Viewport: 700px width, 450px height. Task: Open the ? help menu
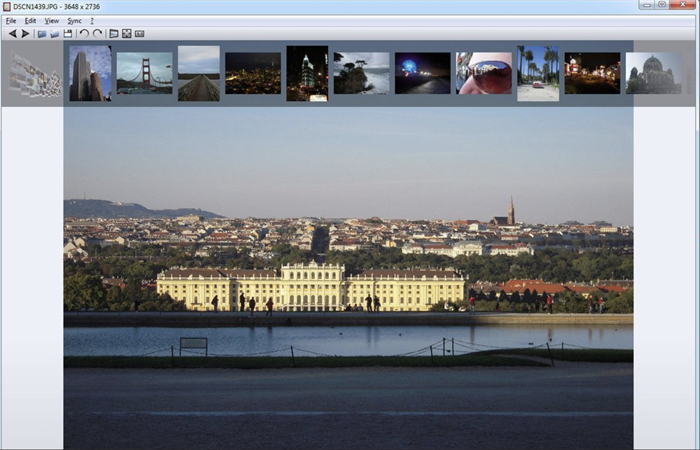pyautogui.click(x=92, y=20)
